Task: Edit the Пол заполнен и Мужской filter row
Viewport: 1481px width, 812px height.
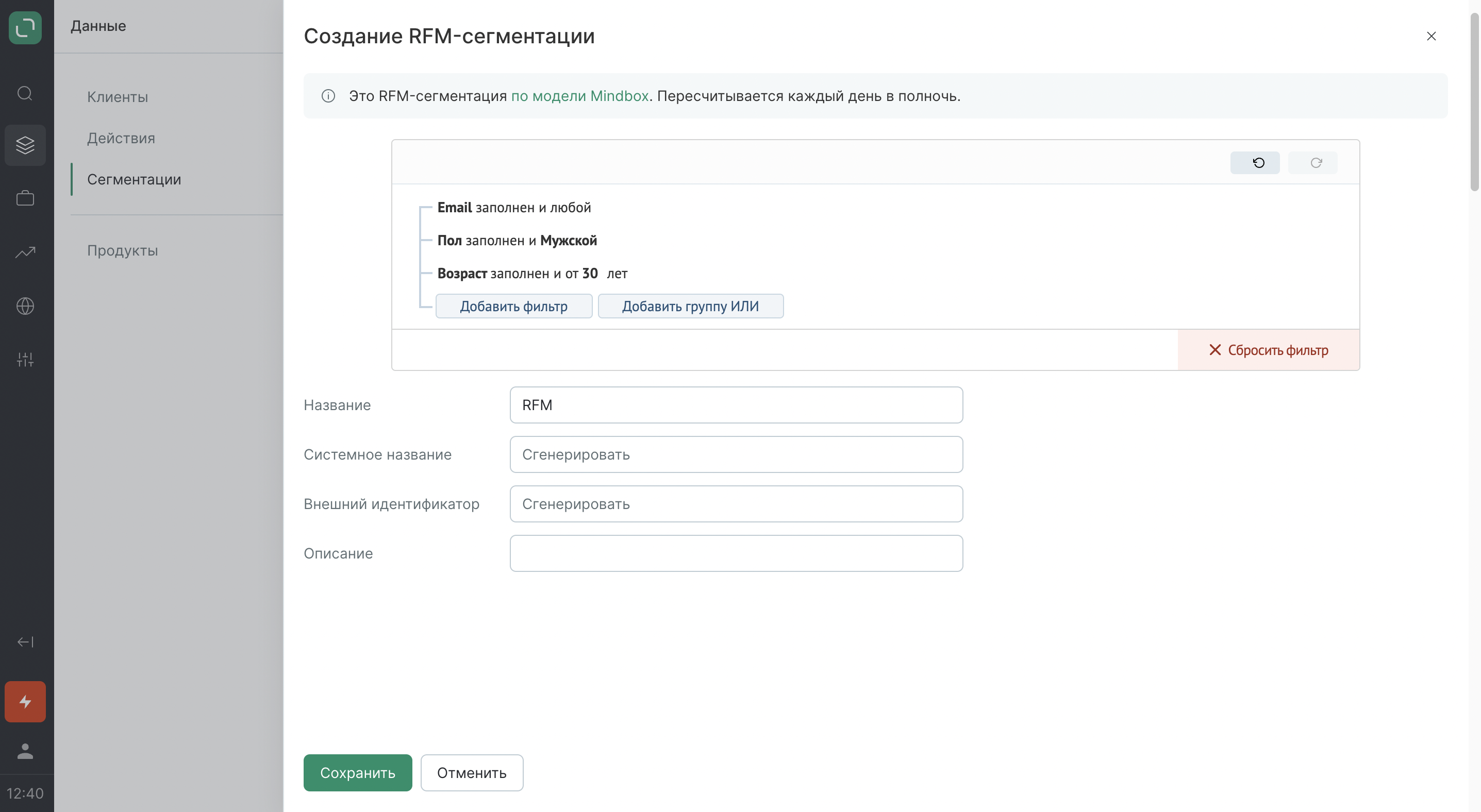Action: (x=517, y=241)
